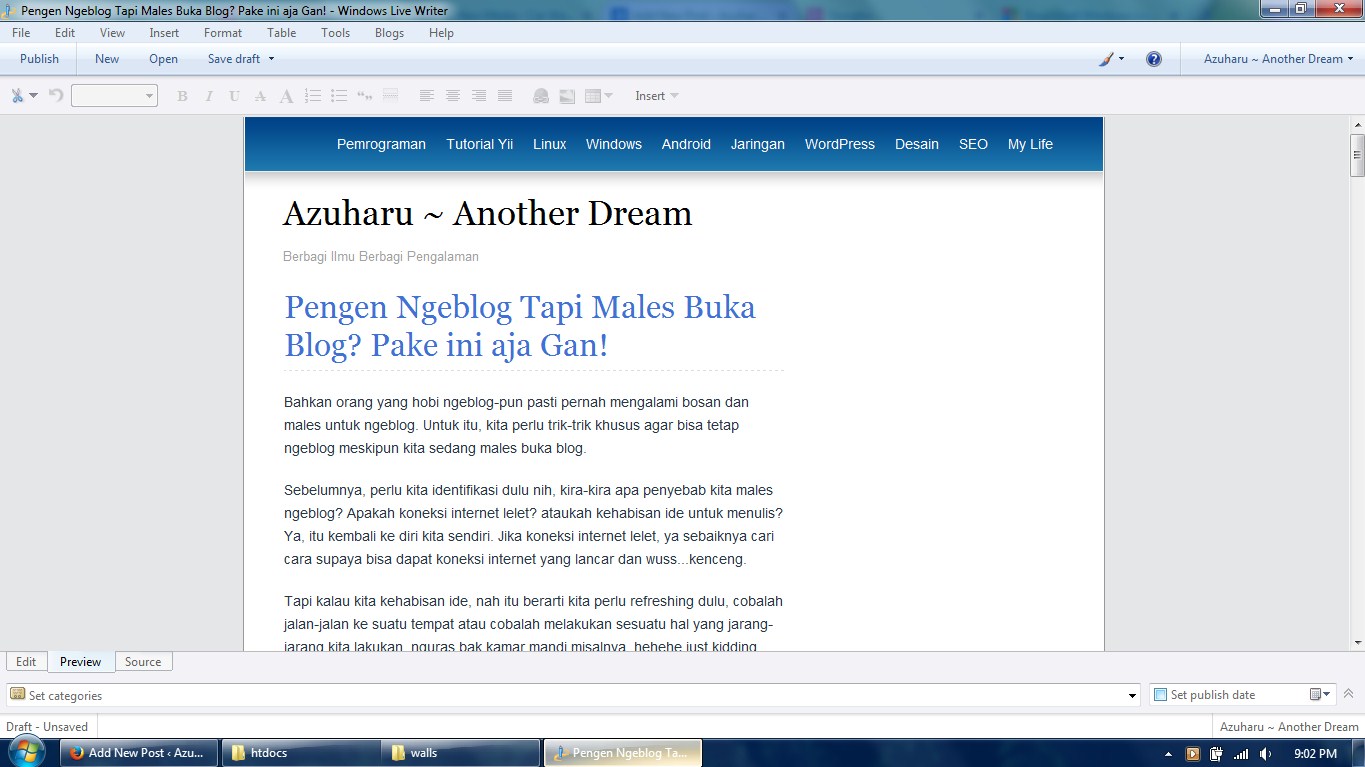Click the vertical scrollbar down arrow

click(1357, 642)
